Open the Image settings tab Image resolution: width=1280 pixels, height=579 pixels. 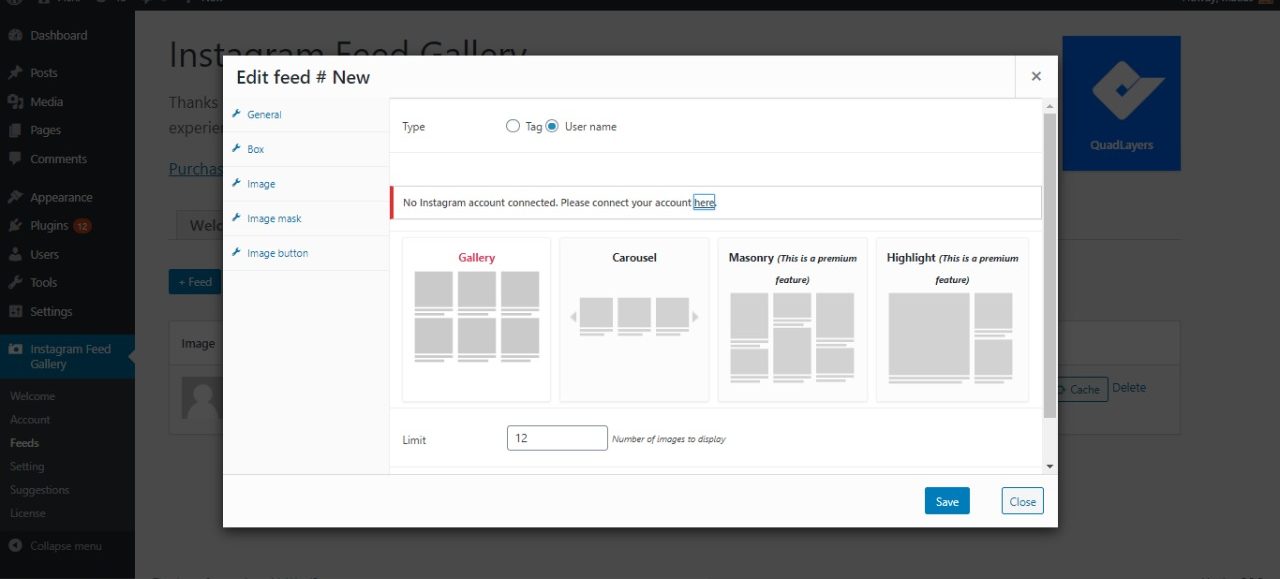(261, 184)
